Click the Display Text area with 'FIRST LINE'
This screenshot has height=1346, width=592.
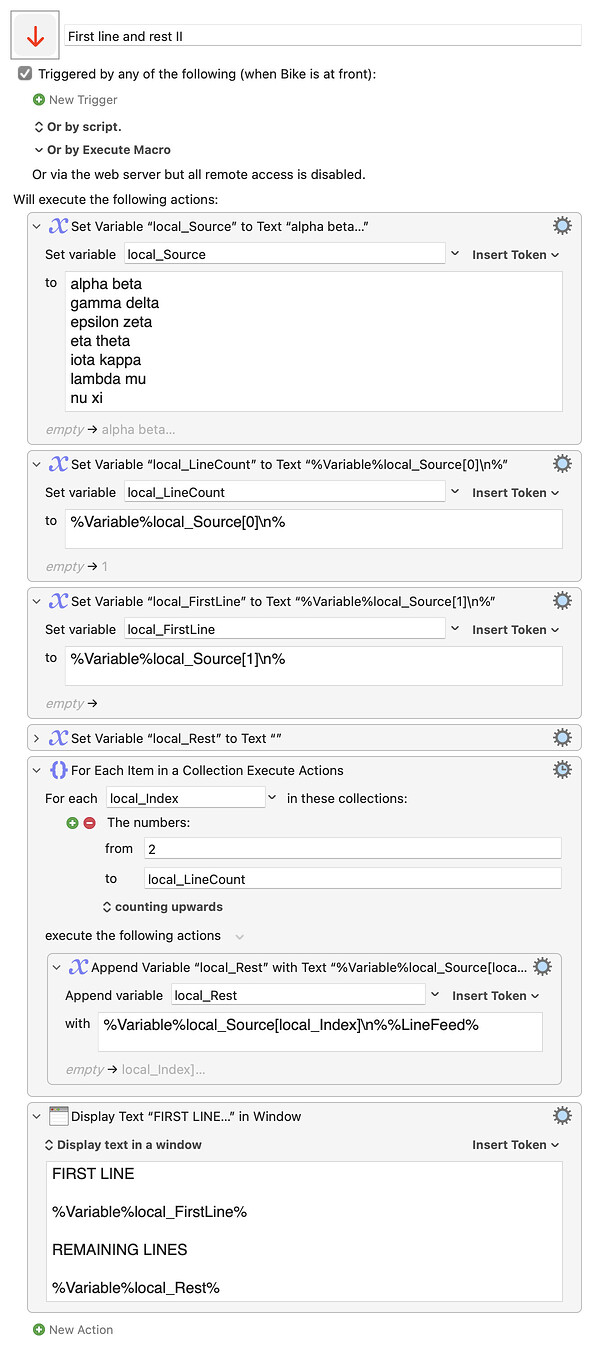[304, 1231]
